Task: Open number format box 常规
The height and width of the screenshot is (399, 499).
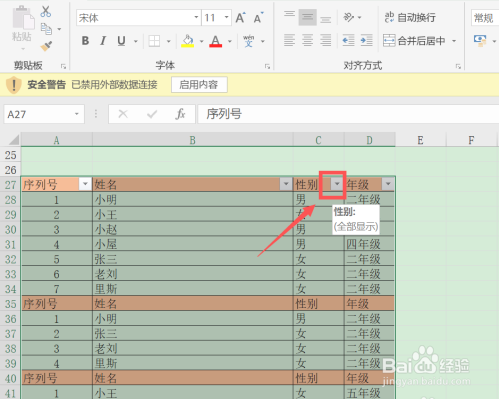Action: pyautogui.click(x=485, y=18)
